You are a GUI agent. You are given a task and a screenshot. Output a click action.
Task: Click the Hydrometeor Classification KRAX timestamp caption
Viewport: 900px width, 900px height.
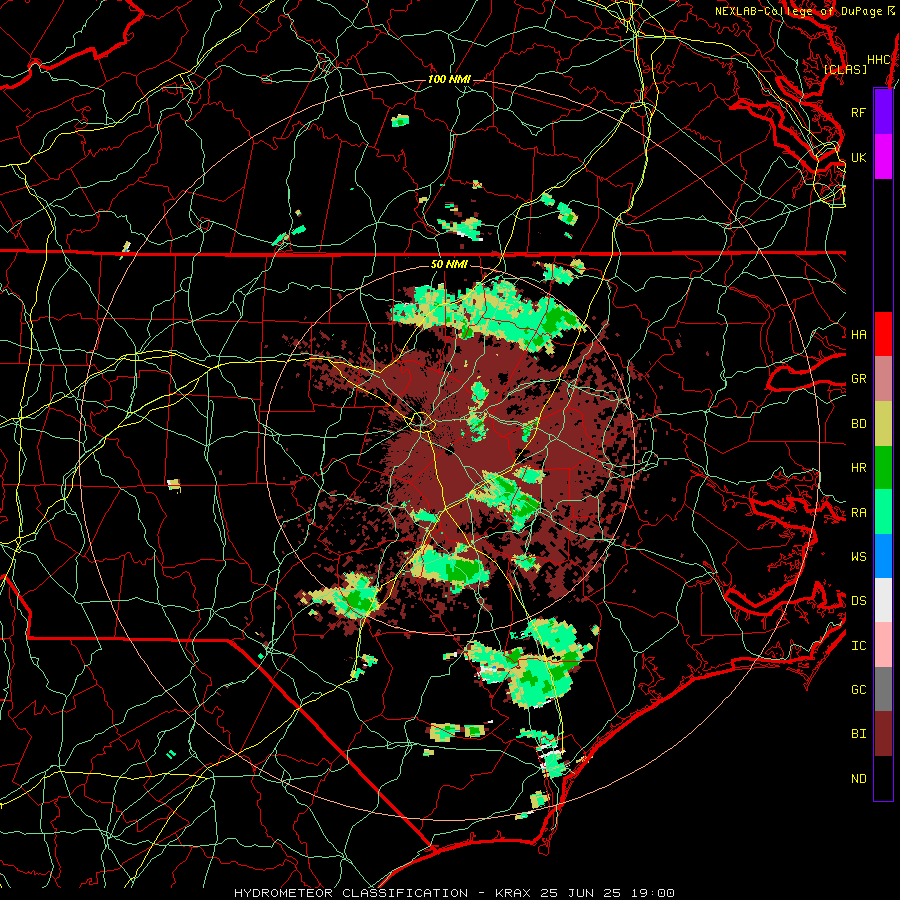[x=454, y=893]
